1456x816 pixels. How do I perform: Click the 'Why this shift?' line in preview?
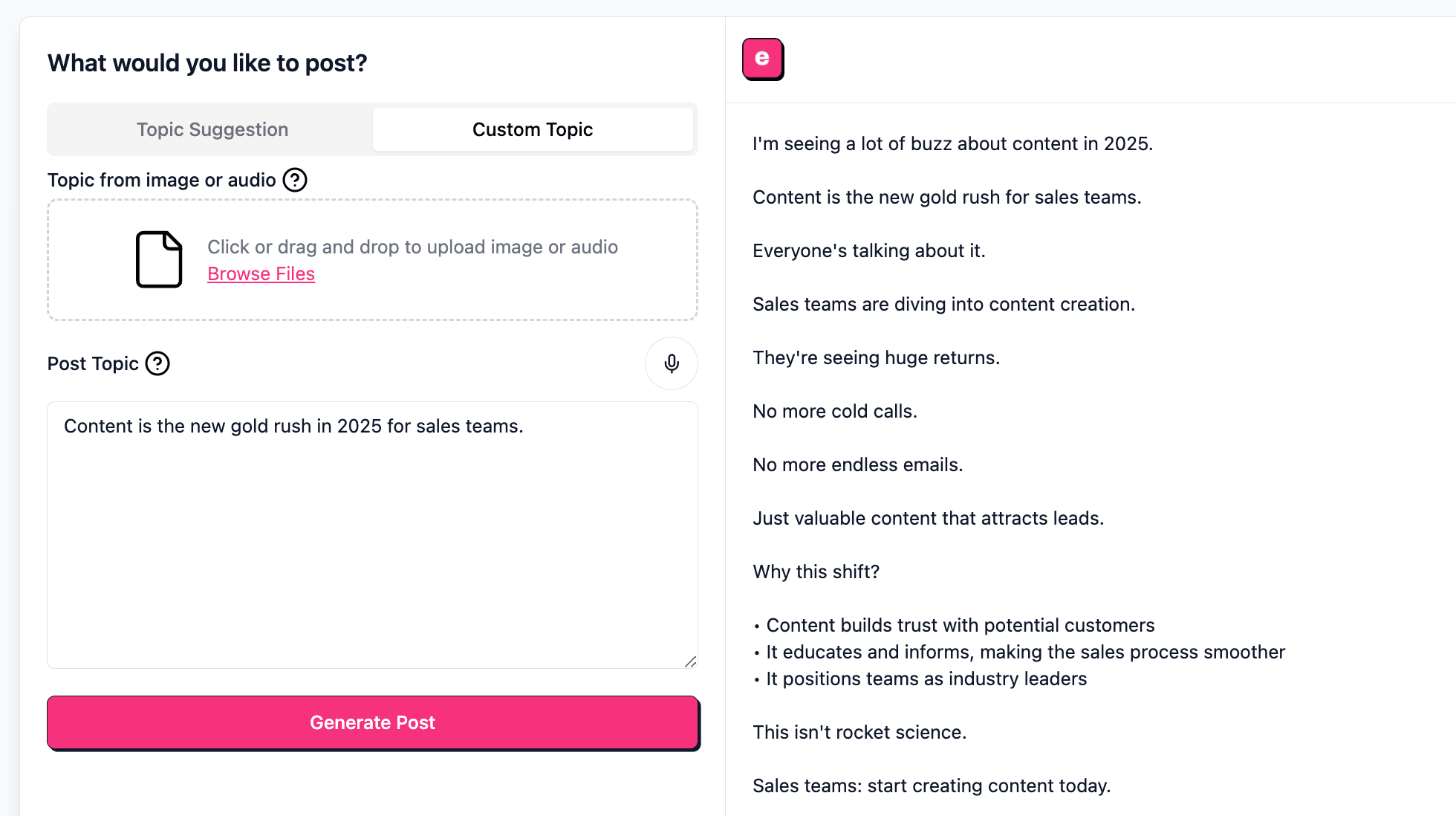point(816,571)
